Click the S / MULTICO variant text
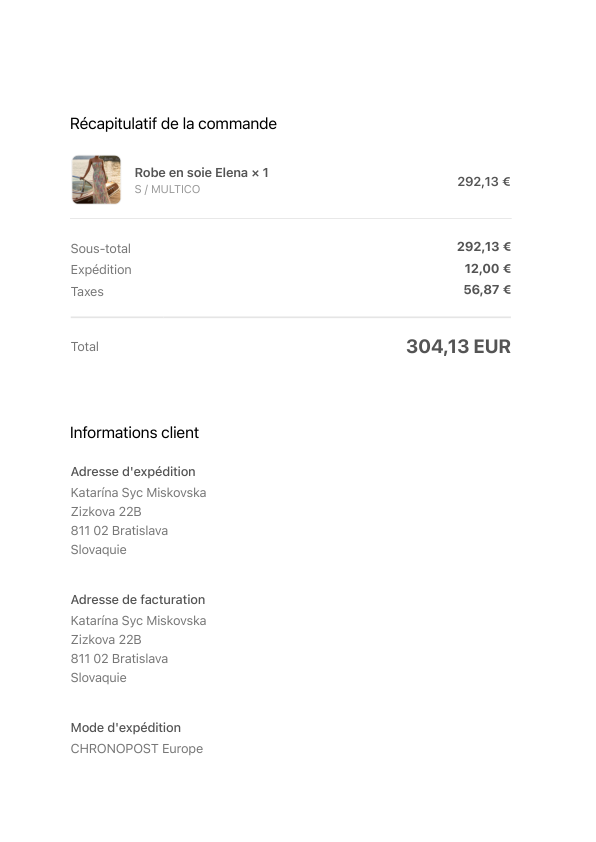This screenshot has width=596, height=842. [167, 190]
